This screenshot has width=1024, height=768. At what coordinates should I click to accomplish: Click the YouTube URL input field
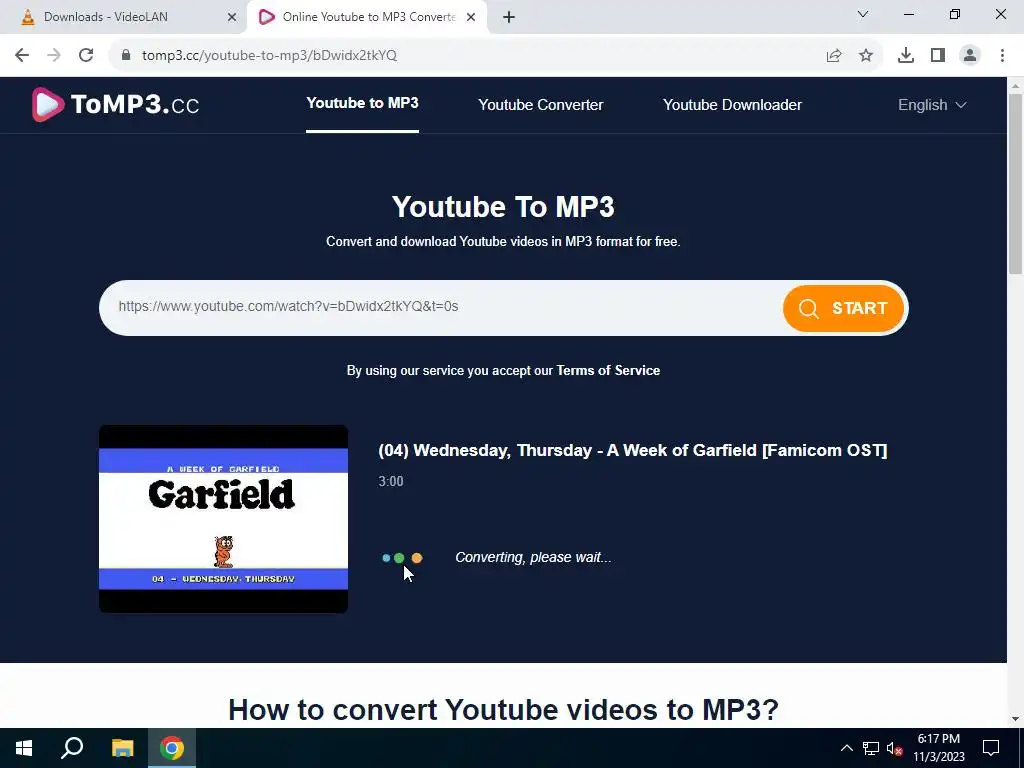[441, 307]
